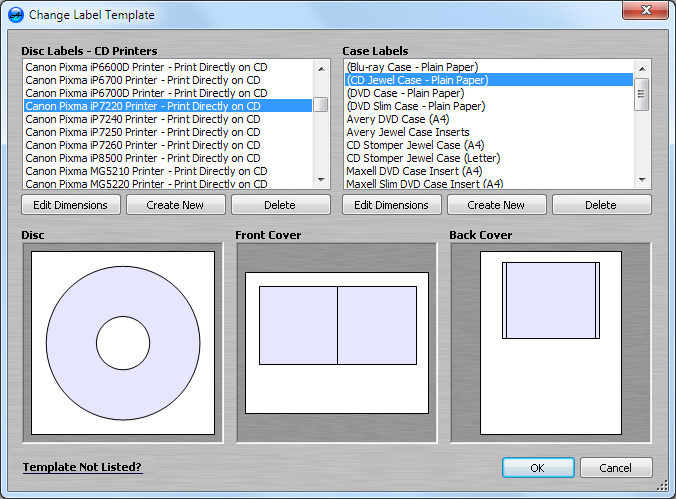Delete the selected case label template
This screenshot has height=499, width=676.
[601, 205]
